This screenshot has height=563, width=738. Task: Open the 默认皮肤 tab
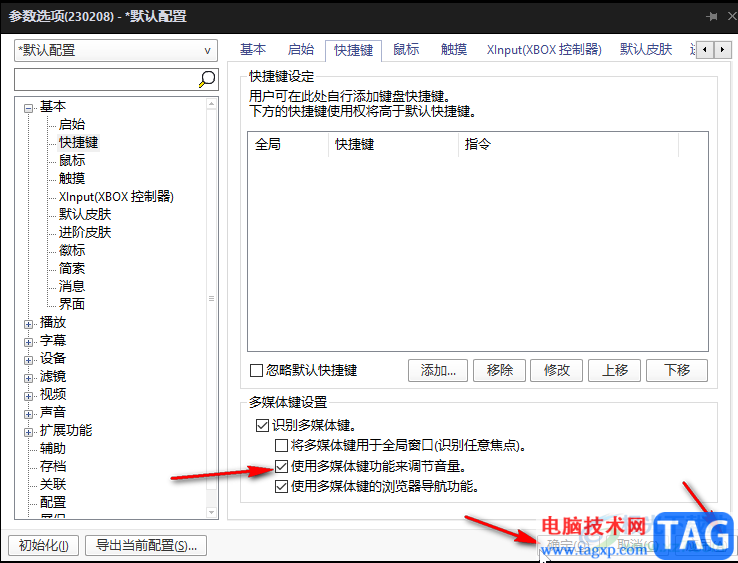coord(646,49)
